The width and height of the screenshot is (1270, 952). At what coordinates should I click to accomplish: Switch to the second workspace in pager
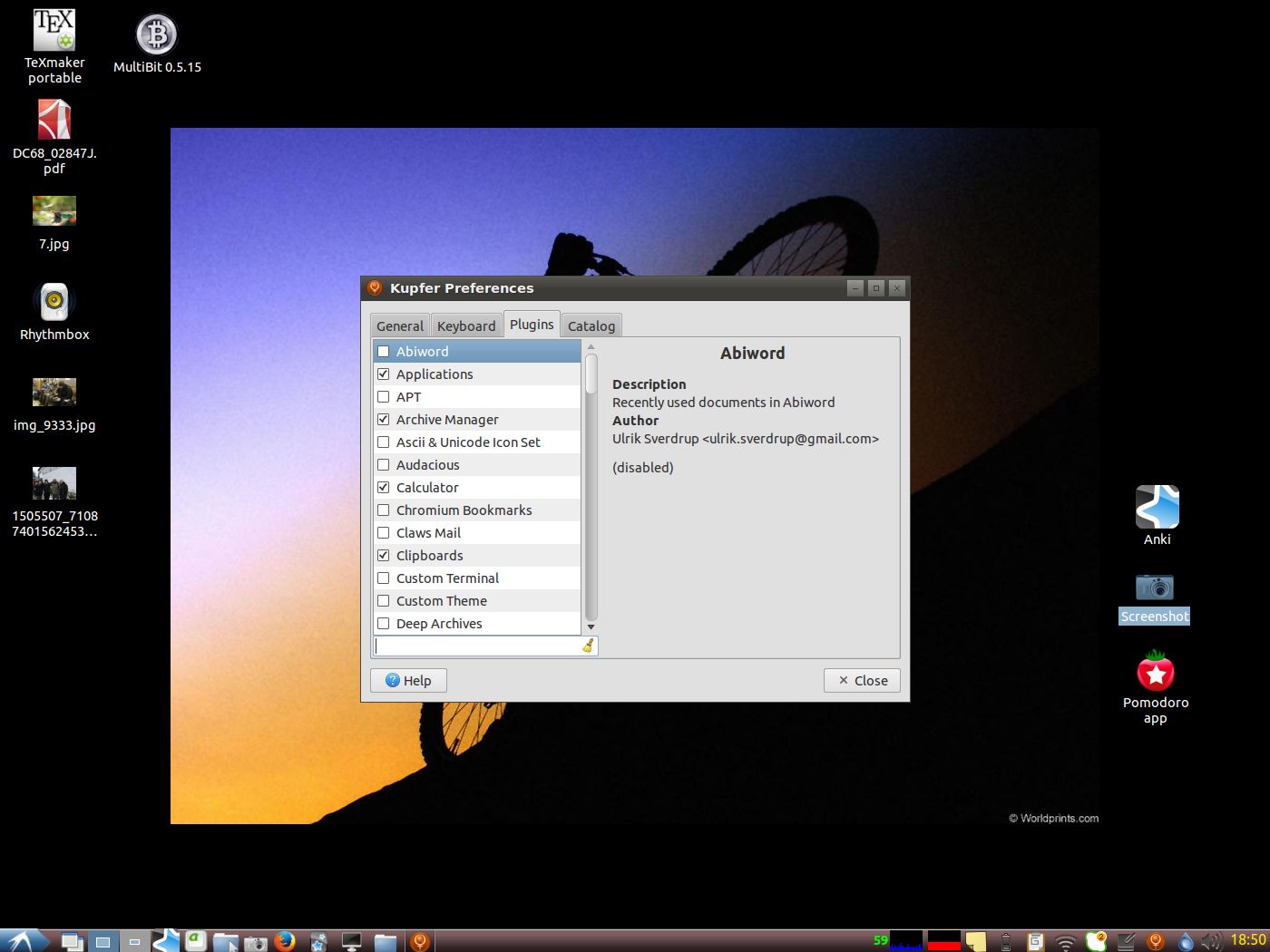point(134,942)
